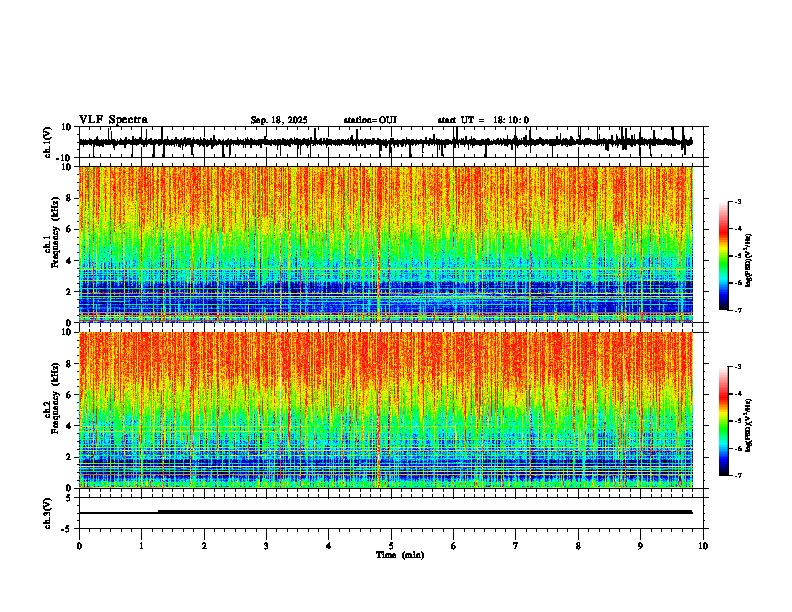Click the "0" tick on time axis
792x612 pixels.
[x=79, y=546]
